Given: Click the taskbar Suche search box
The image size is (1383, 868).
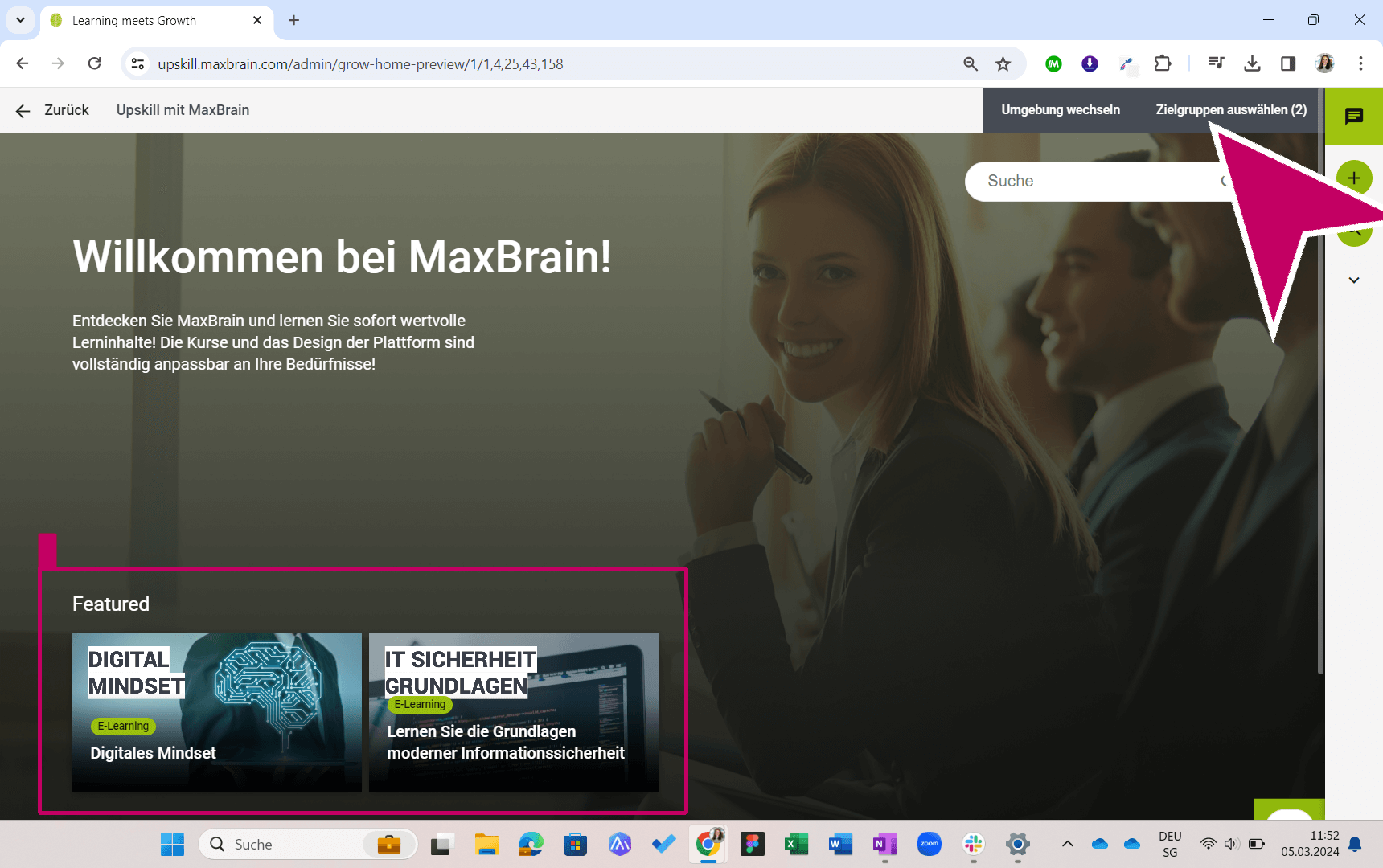Looking at the screenshot, I should click(x=308, y=844).
